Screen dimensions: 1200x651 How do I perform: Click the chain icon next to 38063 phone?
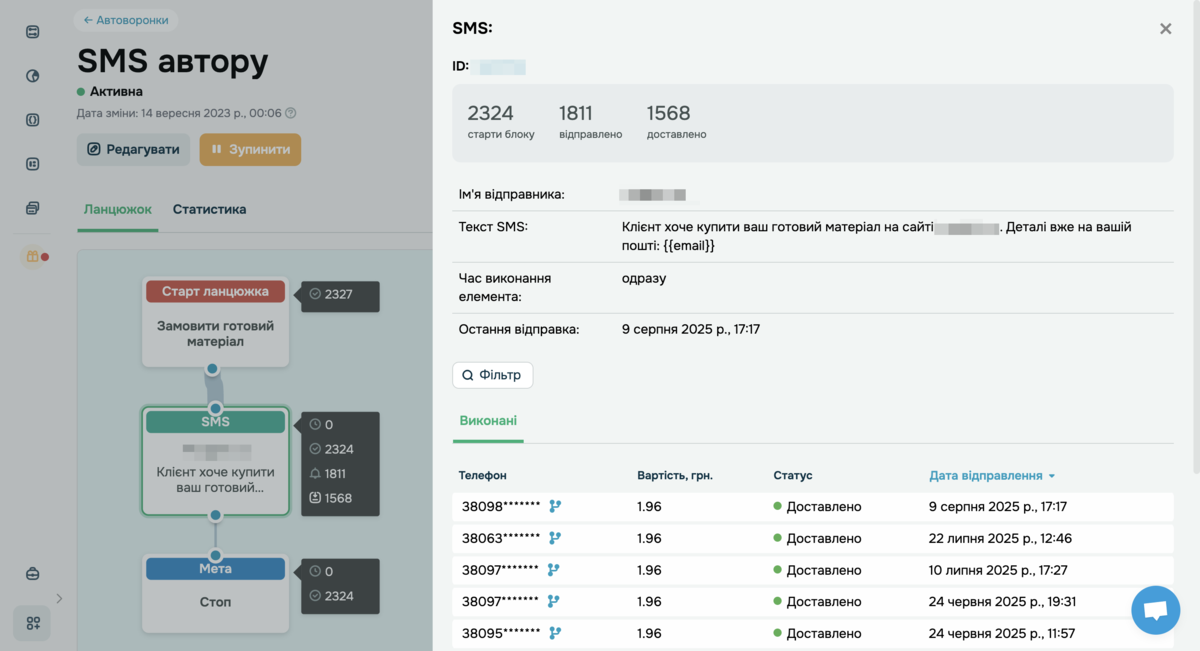(x=555, y=538)
